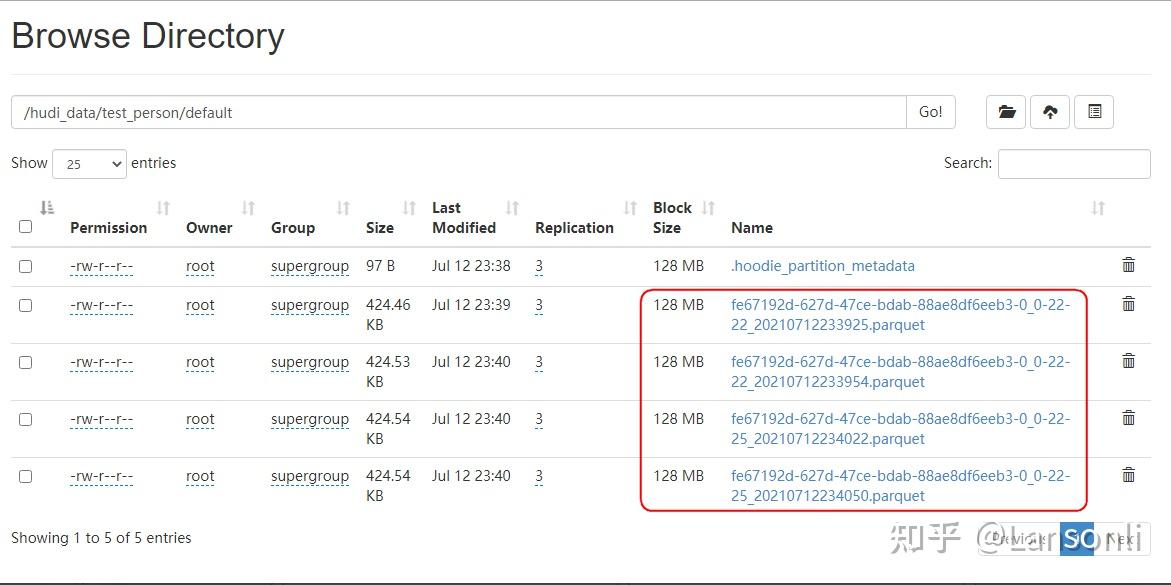
Task: Check the box for .hoodie_partition_metadata row
Action: (x=25, y=266)
